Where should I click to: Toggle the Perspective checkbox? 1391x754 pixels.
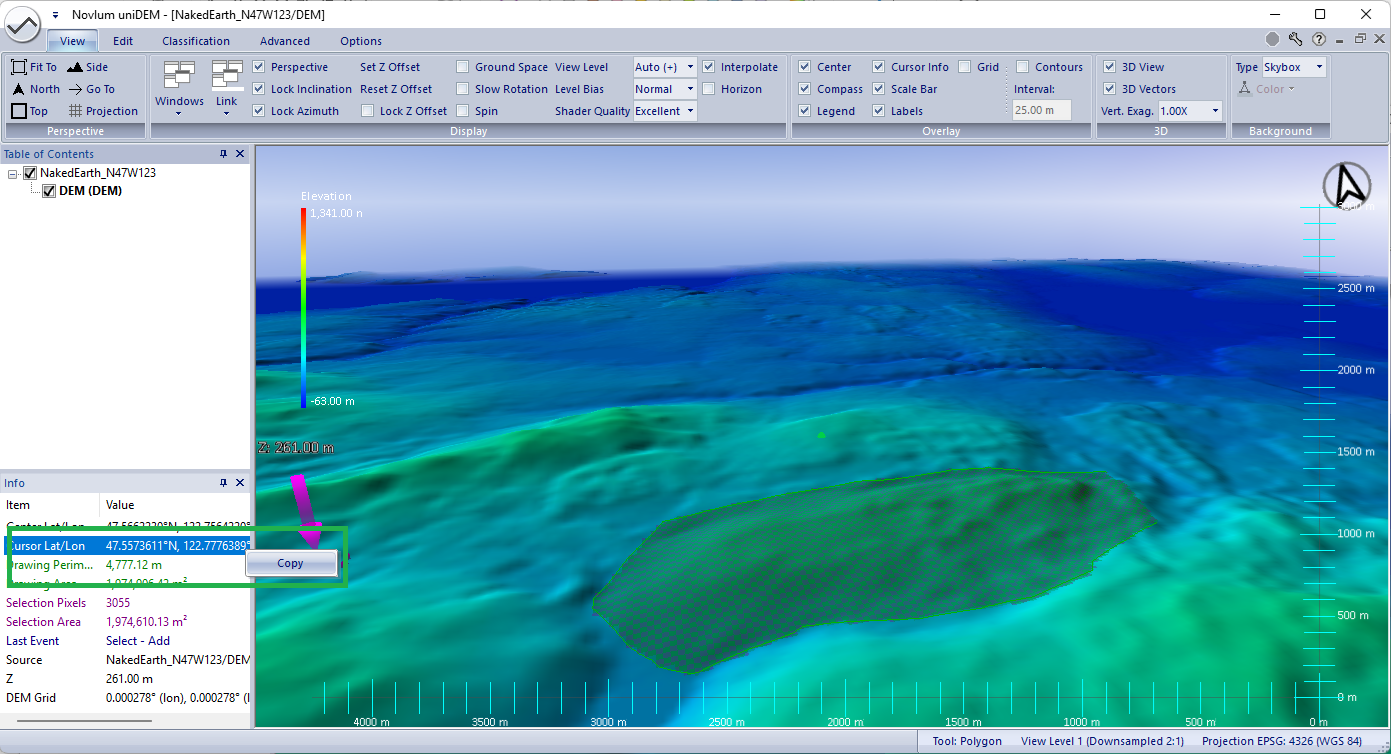[x=259, y=67]
